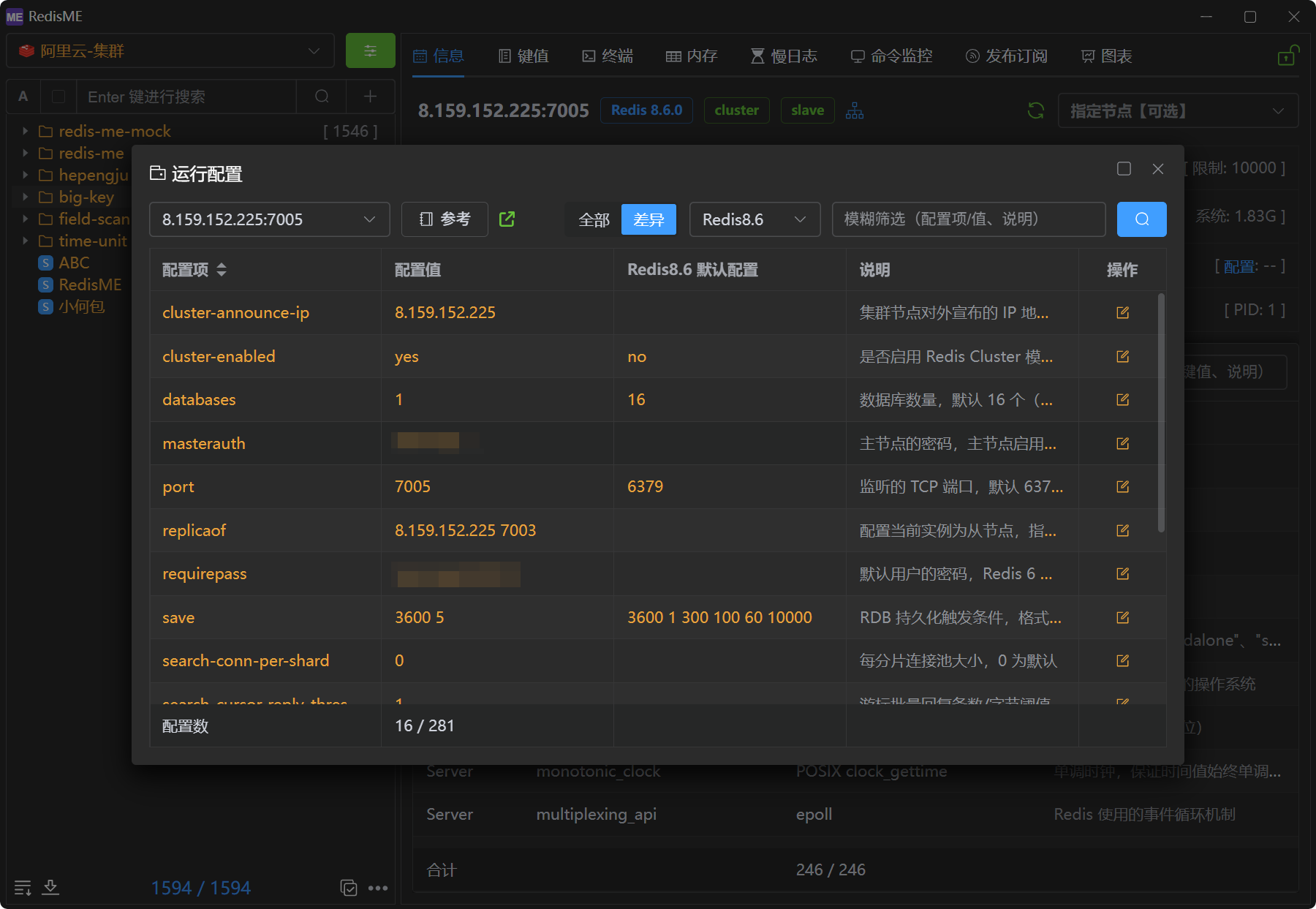This screenshot has width=1316, height=909.
Task: Edit the masterauth config row
Action: coord(1123,444)
